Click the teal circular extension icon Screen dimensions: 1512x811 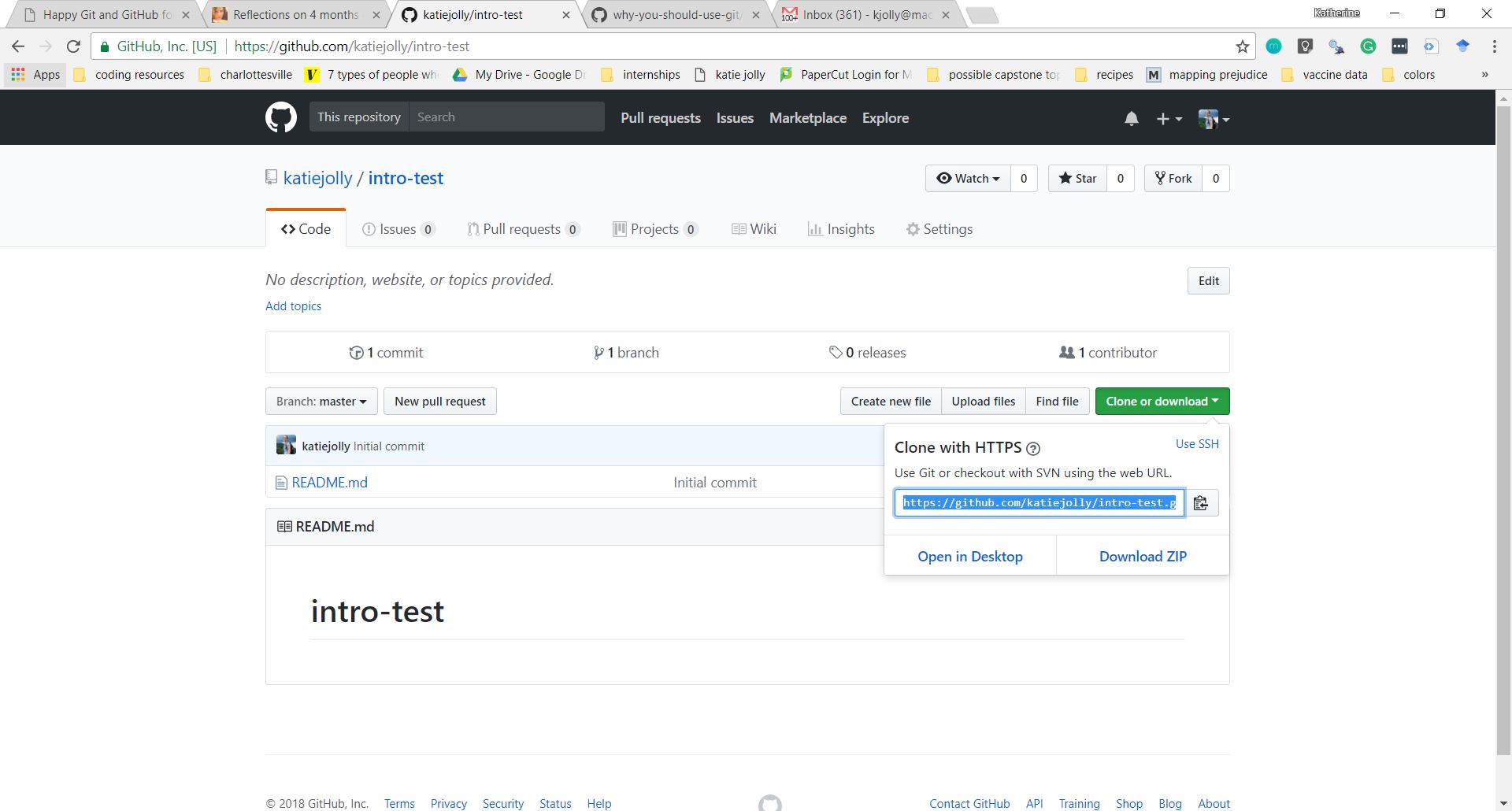(x=1273, y=46)
